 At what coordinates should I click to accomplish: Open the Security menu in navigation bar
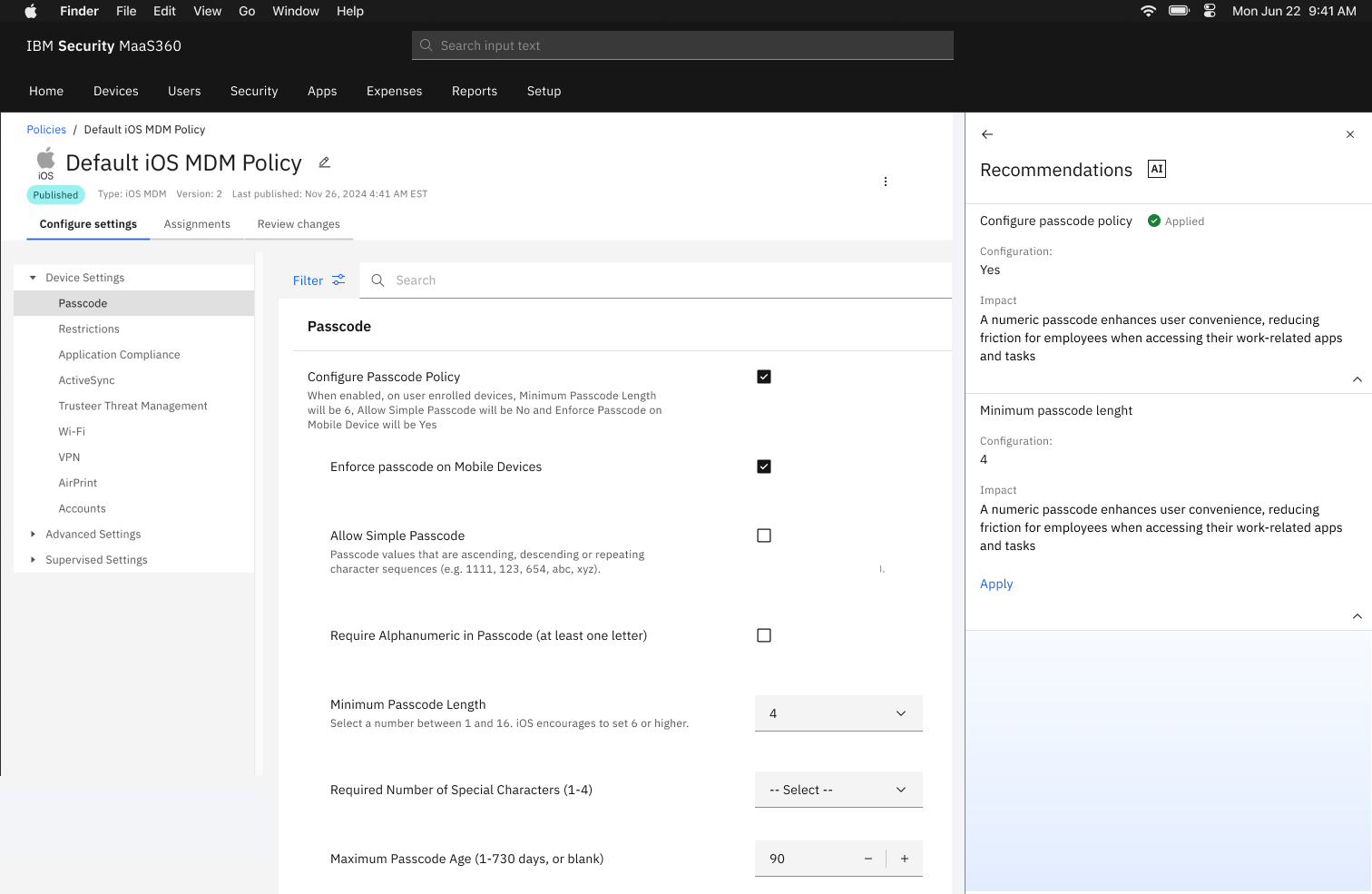[x=254, y=91]
